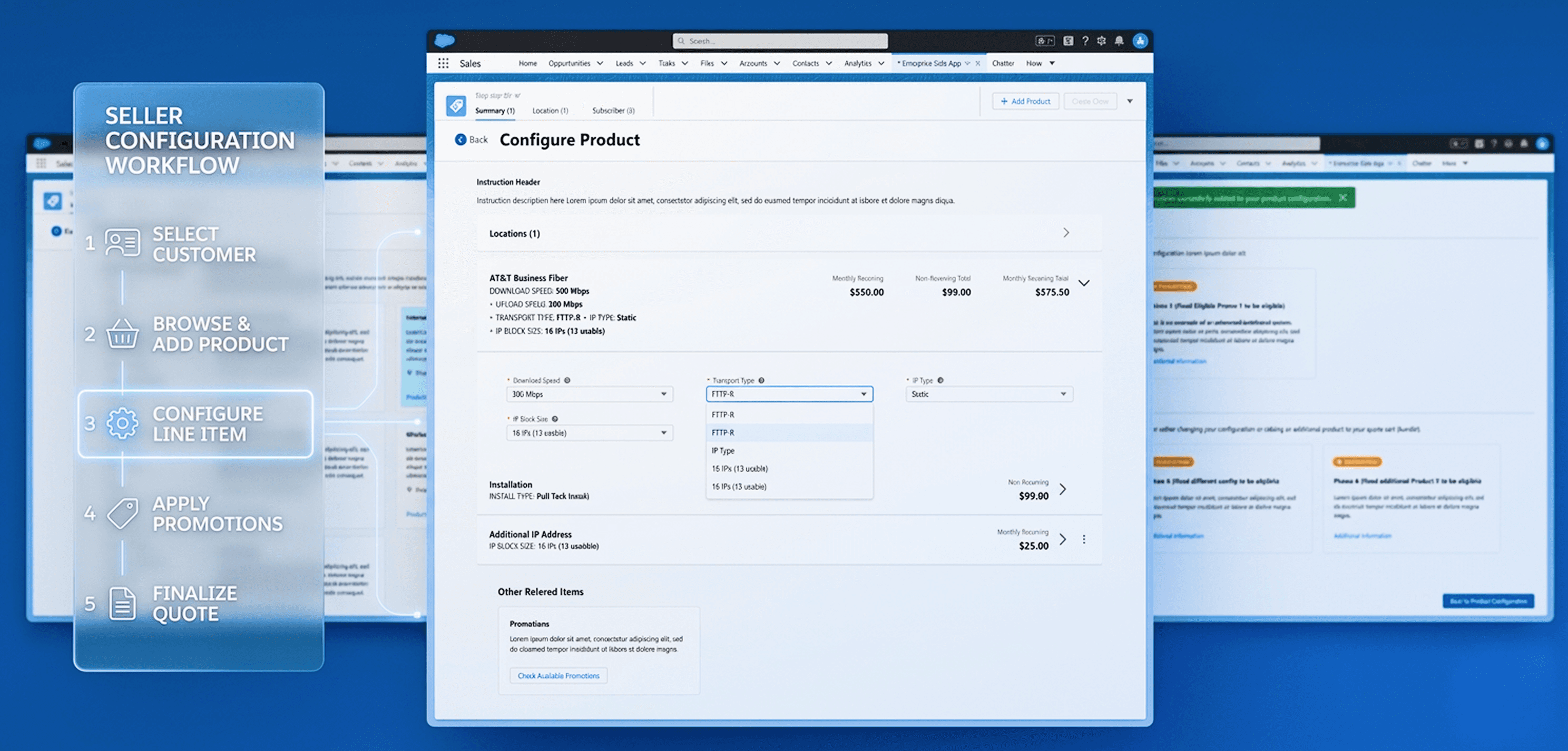
Task: Click Download Speed info icon
Action: pos(567,380)
